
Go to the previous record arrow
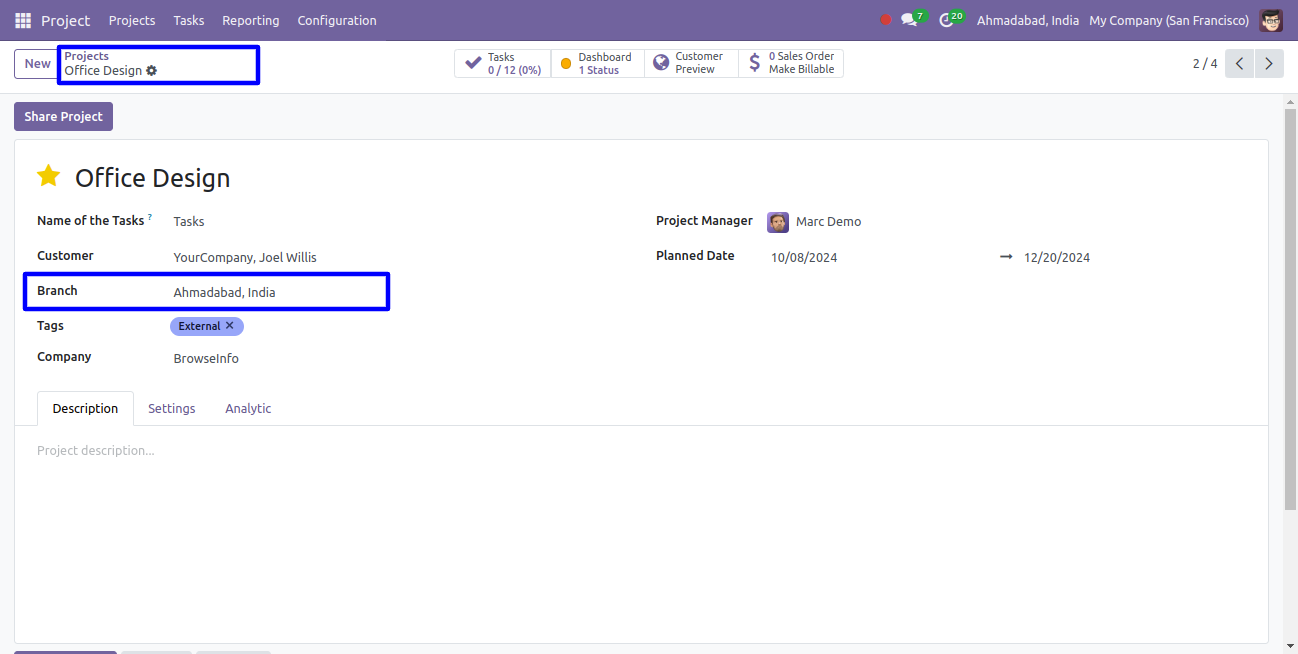[x=1239, y=64]
